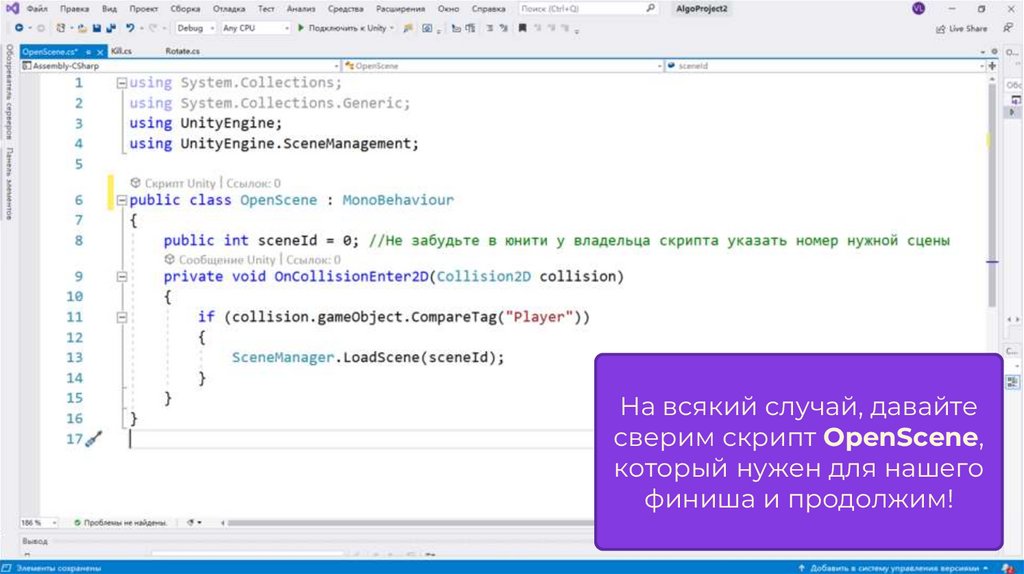
Task: Click the split editor plus icon
Action: [992, 66]
